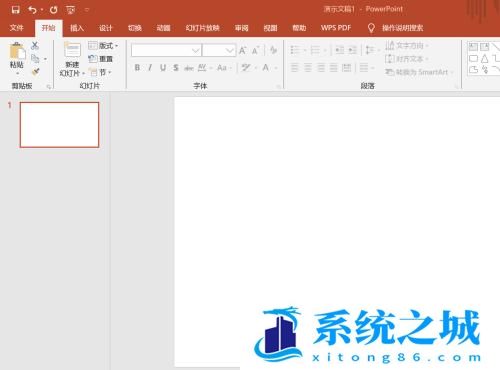Open the 段落 Paragraph dialog launcher
This screenshot has width=500, height=370.
[x=457, y=87]
